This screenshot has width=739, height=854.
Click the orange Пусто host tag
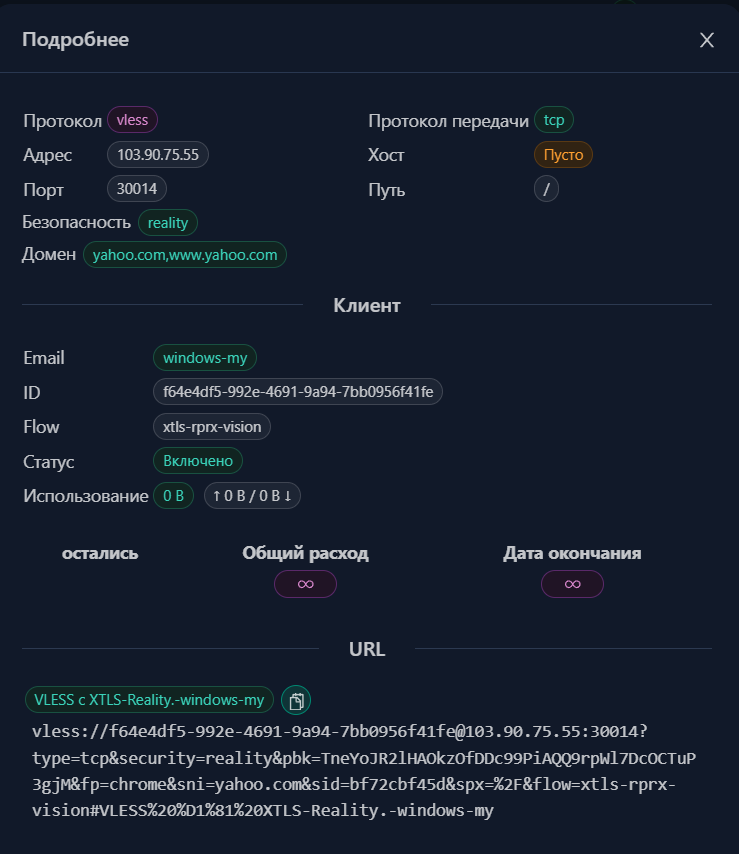click(563, 155)
